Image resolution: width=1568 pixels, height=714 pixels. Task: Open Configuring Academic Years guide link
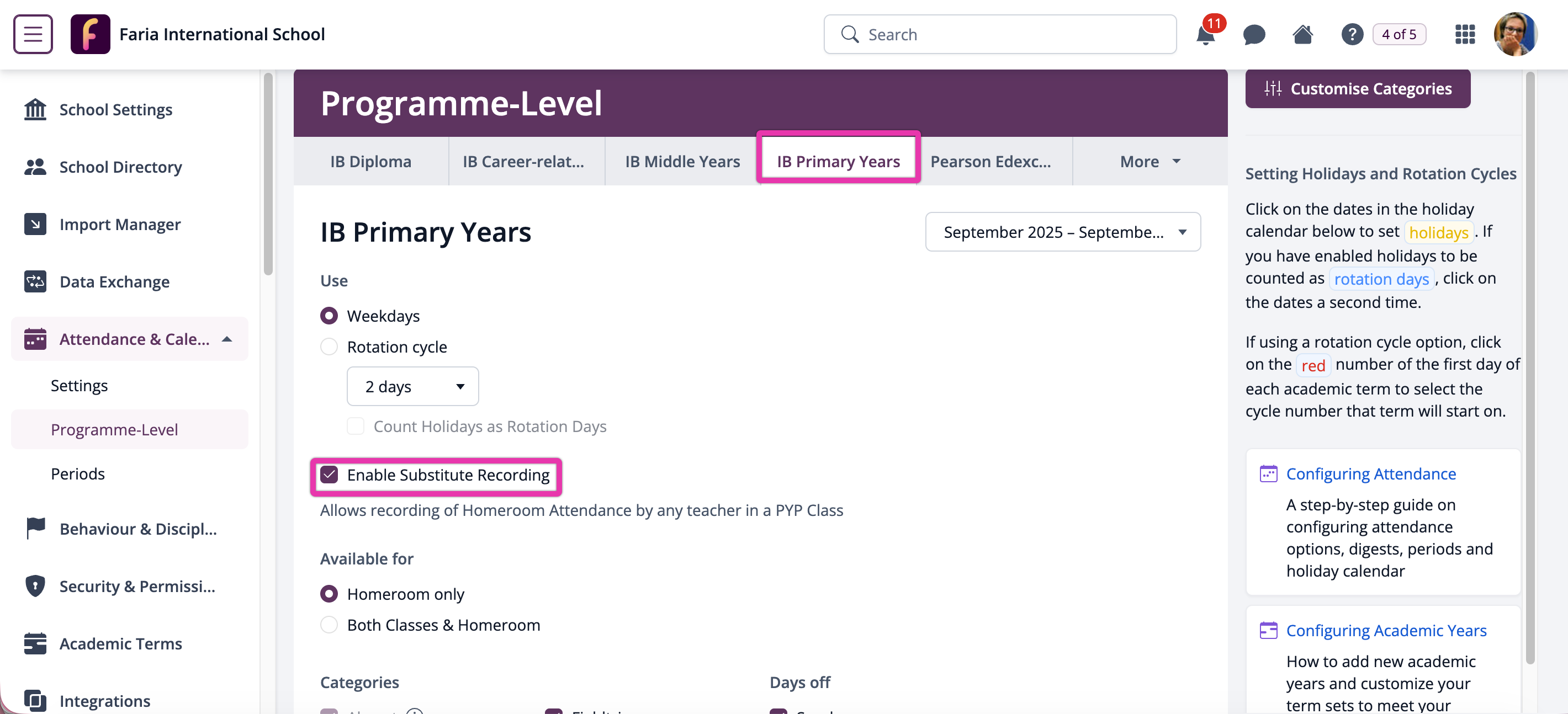coord(1386,630)
